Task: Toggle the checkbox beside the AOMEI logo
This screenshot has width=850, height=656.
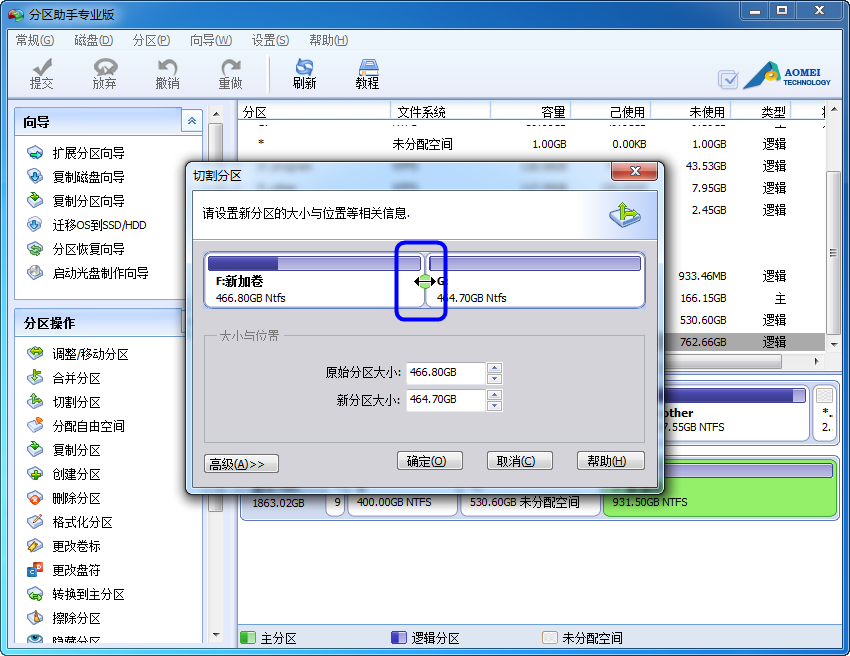Action: tap(726, 76)
